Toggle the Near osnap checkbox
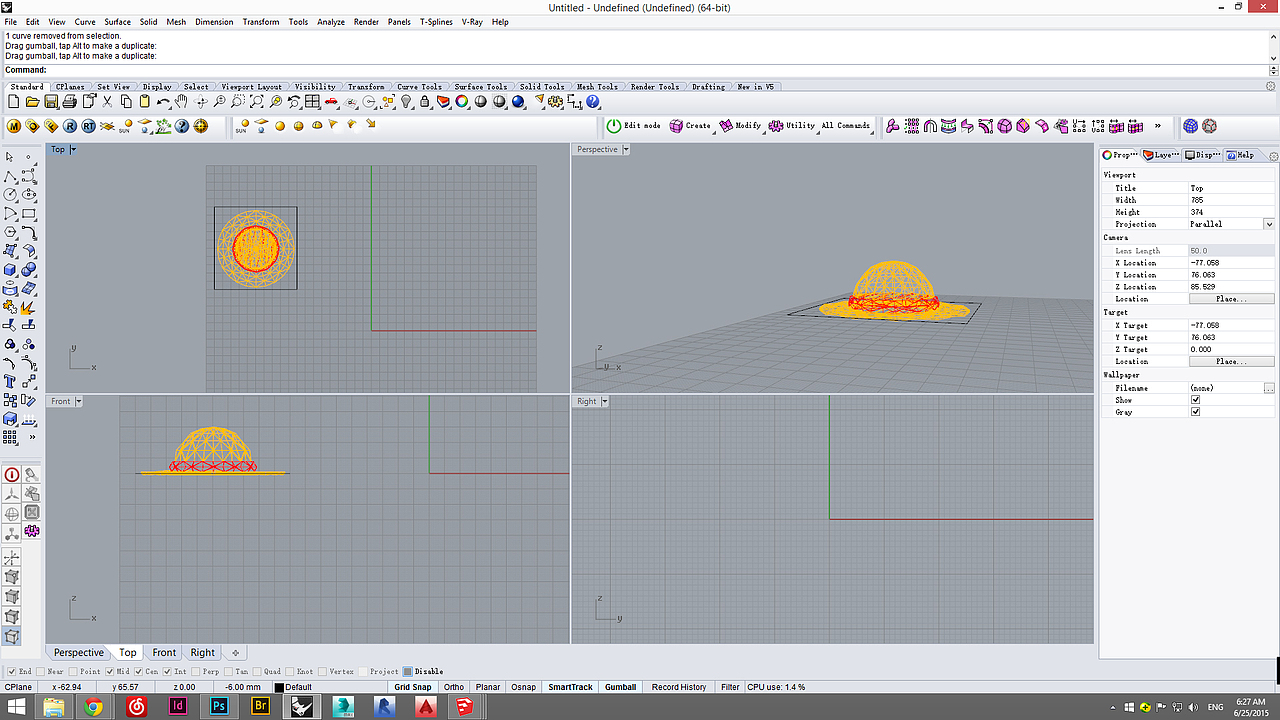Screen dimensions: 1280x720 tap(40, 672)
